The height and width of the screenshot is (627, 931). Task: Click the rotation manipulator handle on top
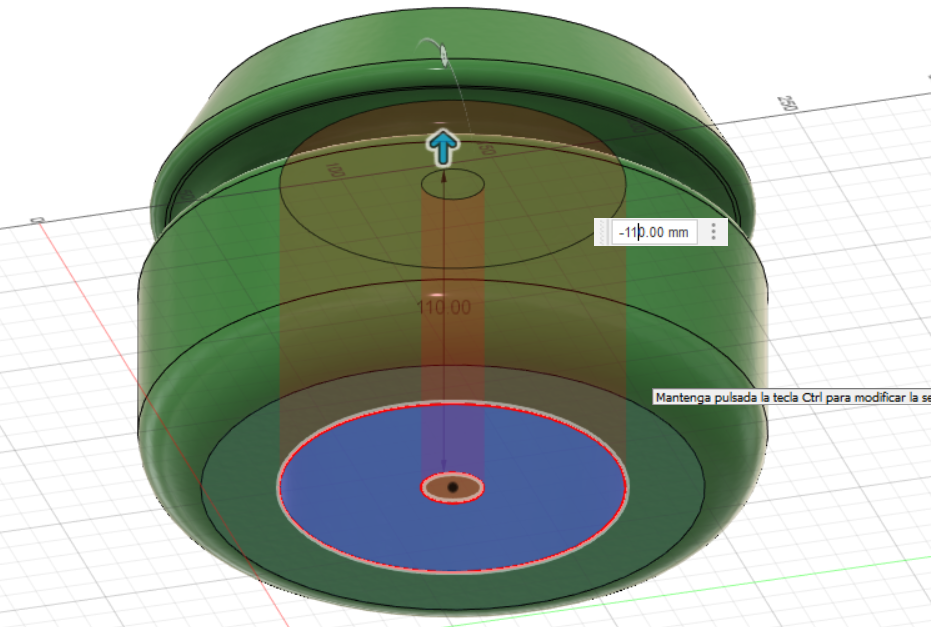pyautogui.click(x=444, y=55)
